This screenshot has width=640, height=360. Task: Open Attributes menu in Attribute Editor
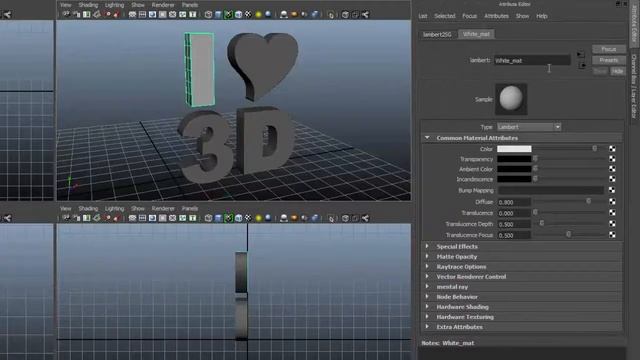(496, 16)
